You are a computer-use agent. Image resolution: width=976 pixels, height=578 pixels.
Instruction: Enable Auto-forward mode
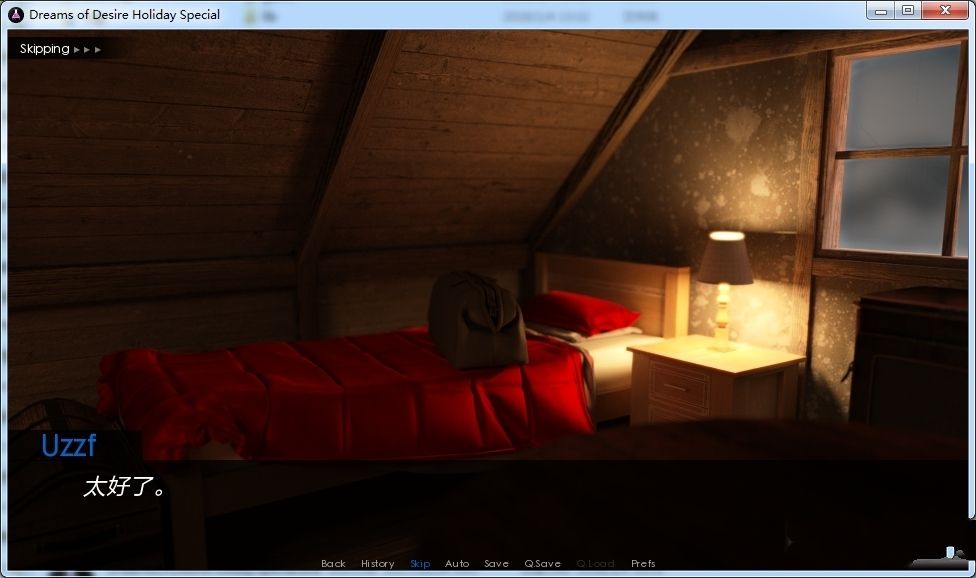pyautogui.click(x=457, y=564)
